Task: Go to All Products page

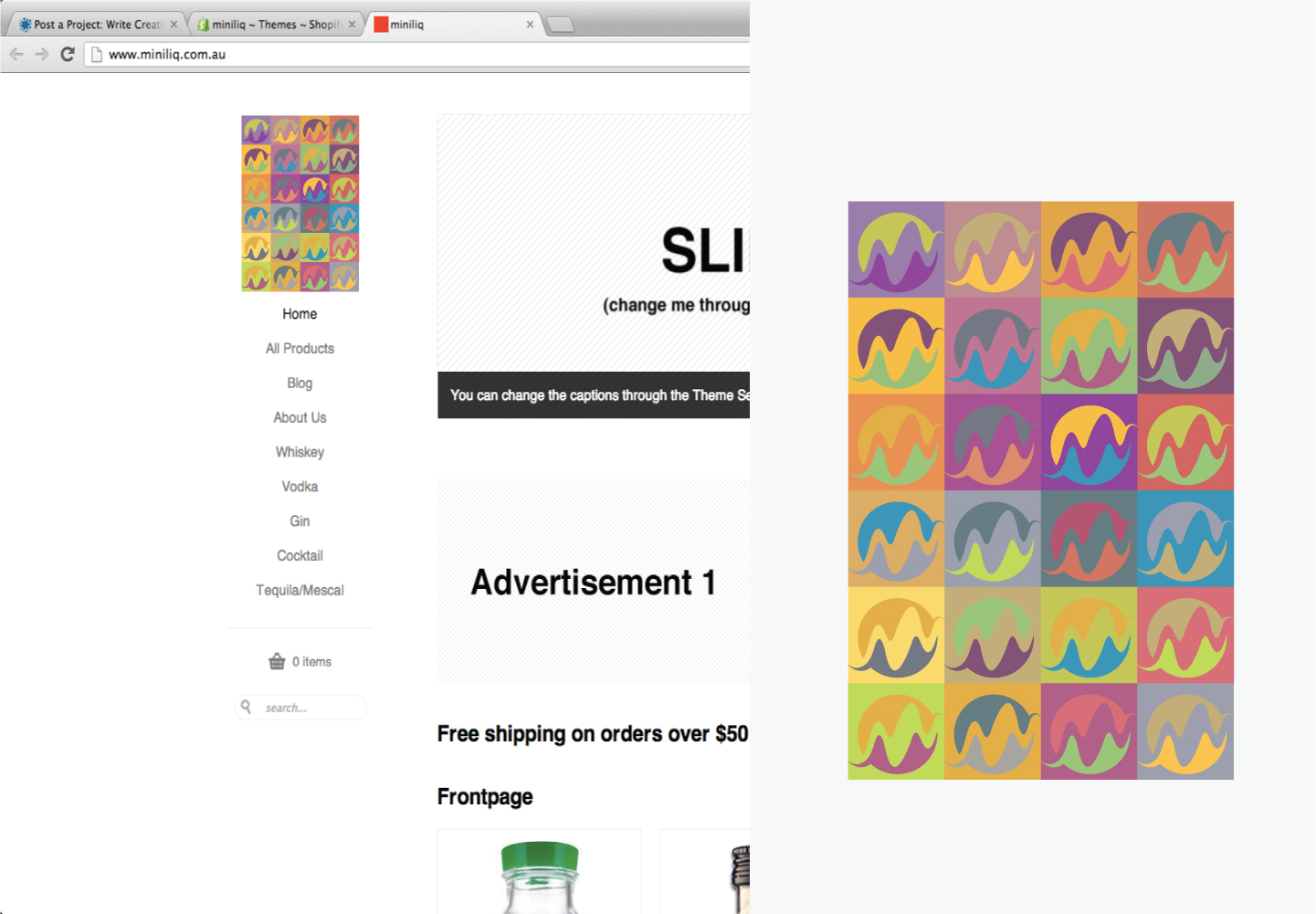Action: click(x=300, y=349)
